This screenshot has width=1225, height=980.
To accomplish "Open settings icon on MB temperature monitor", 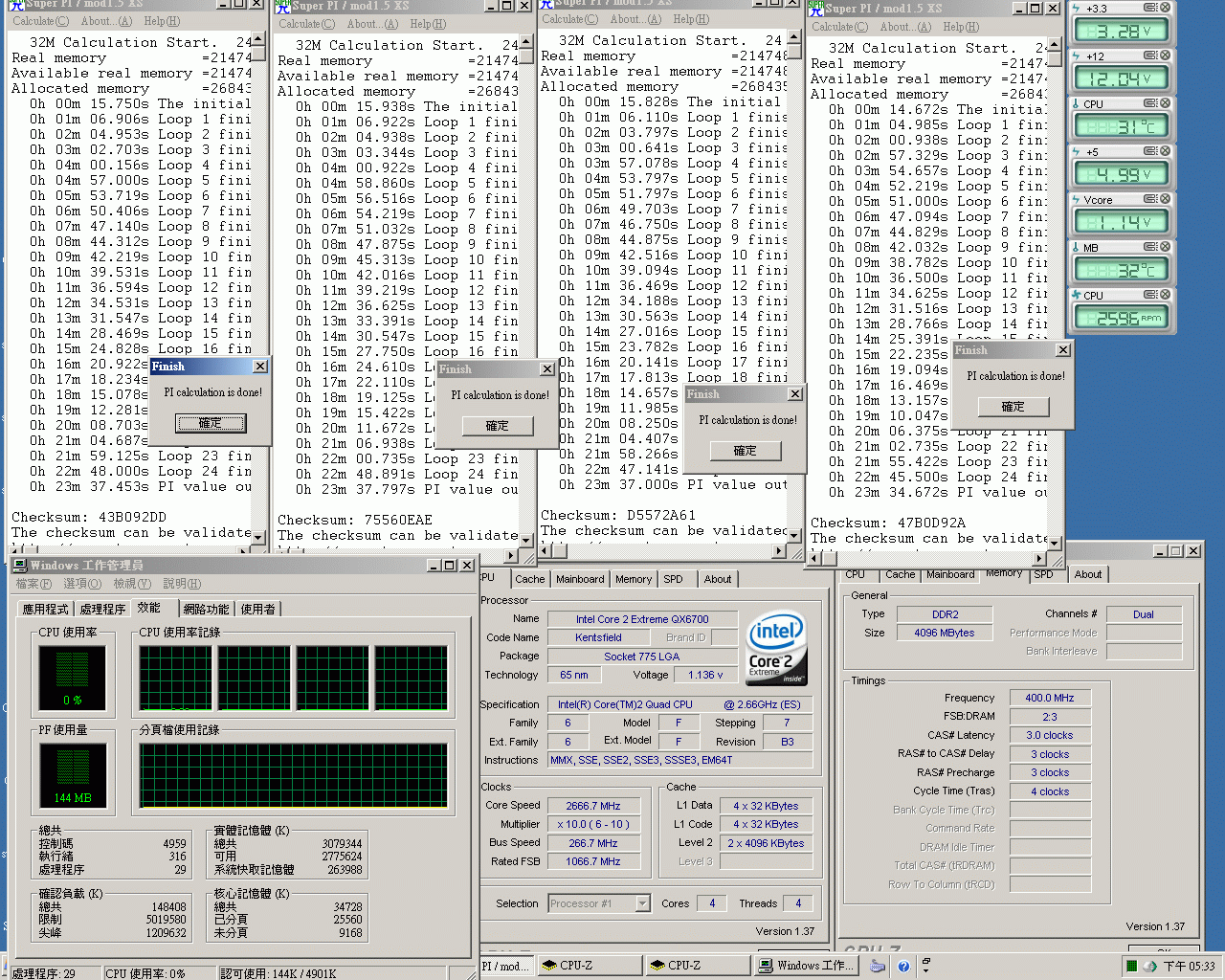I will (x=1150, y=247).
